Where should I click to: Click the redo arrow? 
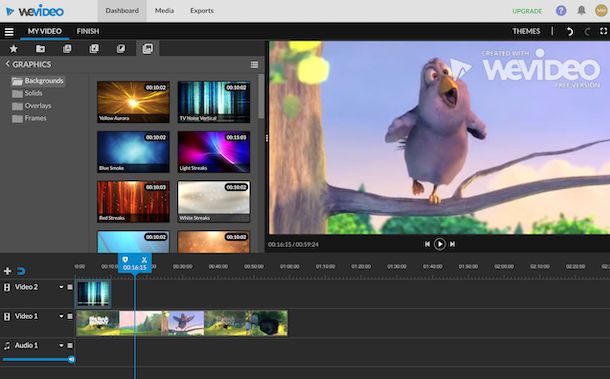[x=587, y=32]
